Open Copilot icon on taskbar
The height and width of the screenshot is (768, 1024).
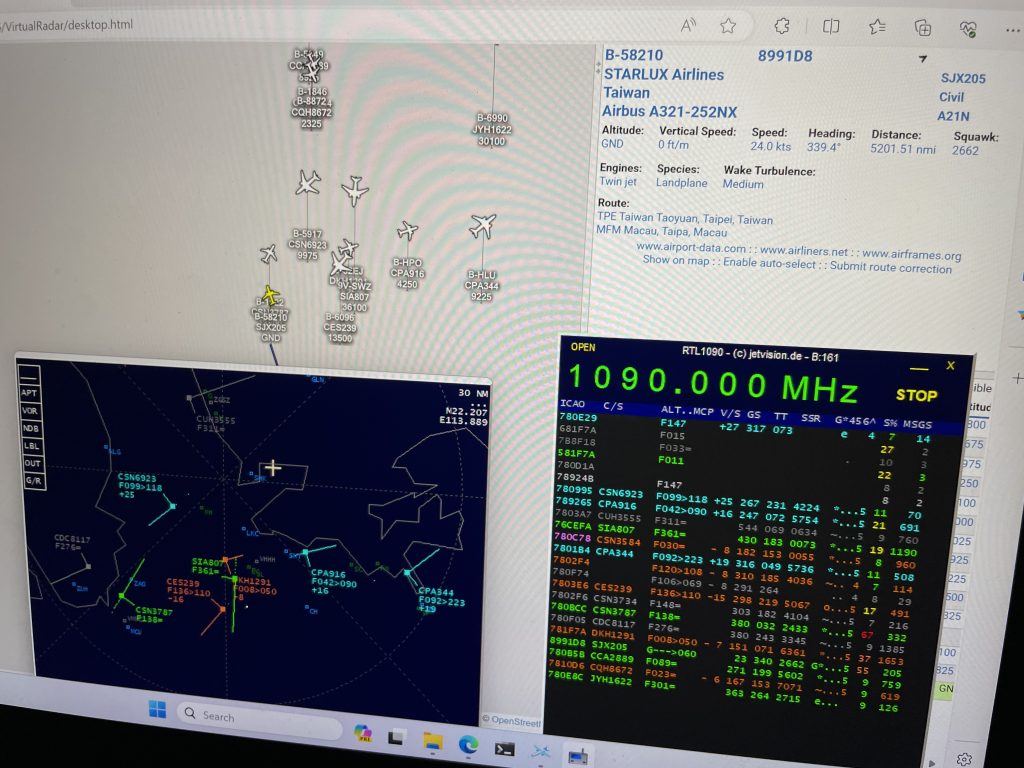(x=363, y=733)
